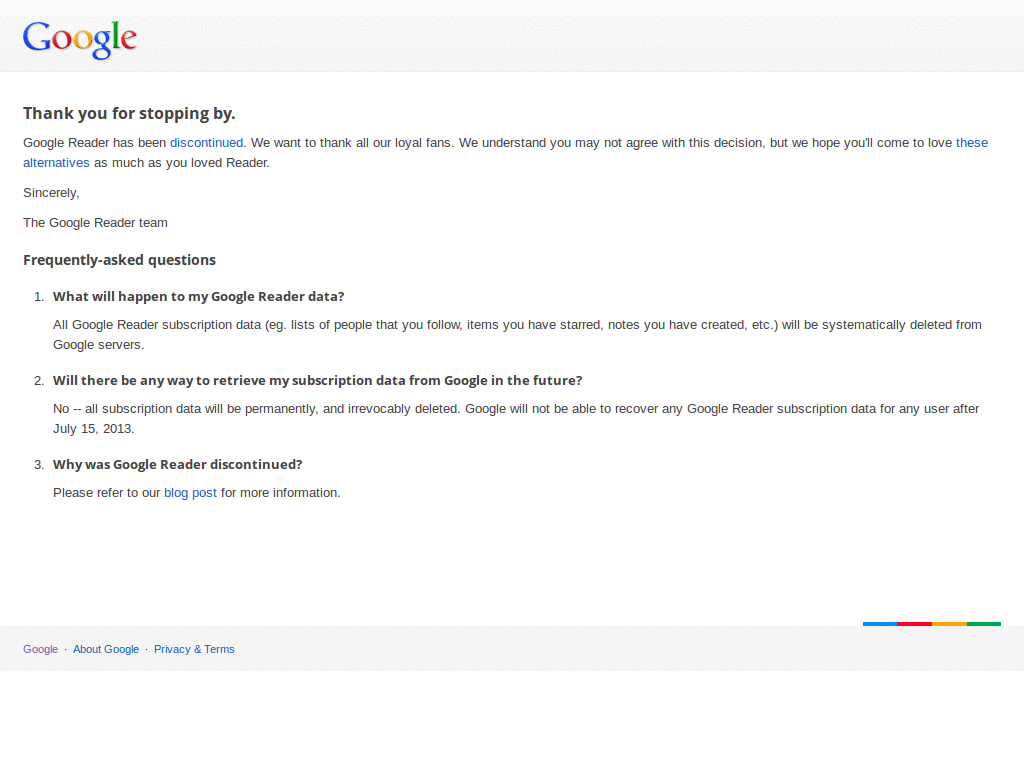Click the blue segment of the colored bar
This screenshot has height=768, width=1024.
pos(879,623)
